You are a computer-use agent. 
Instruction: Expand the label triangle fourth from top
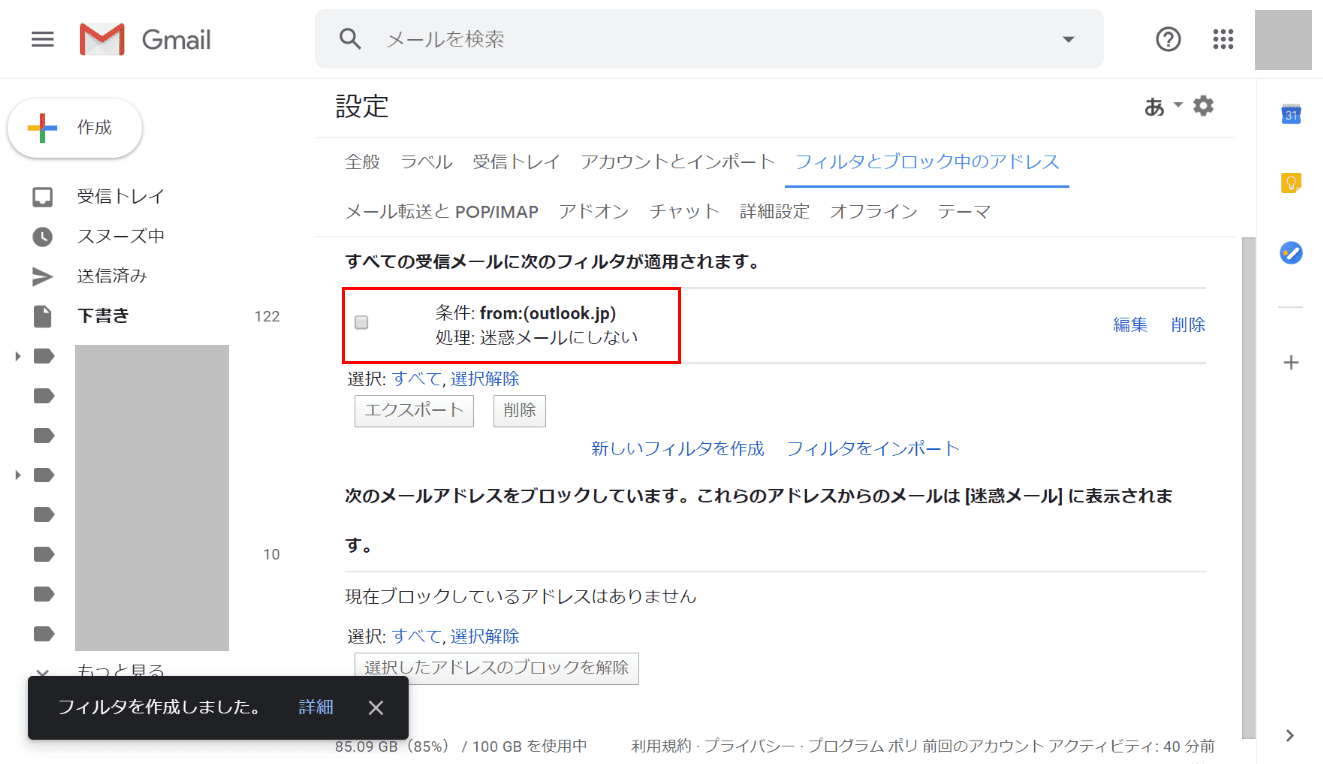click(x=17, y=474)
